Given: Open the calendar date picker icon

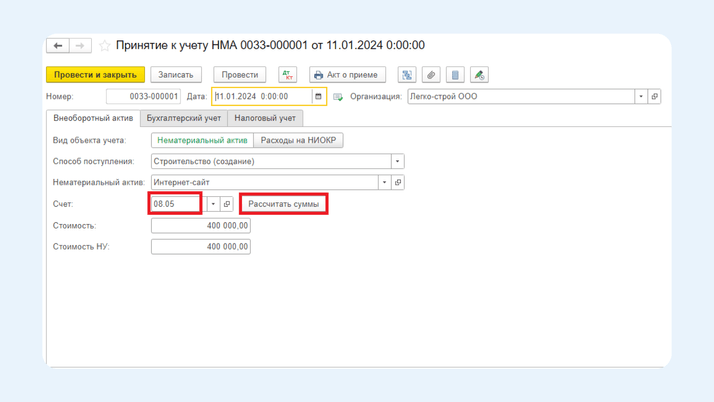Looking at the screenshot, I should pos(319,97).
